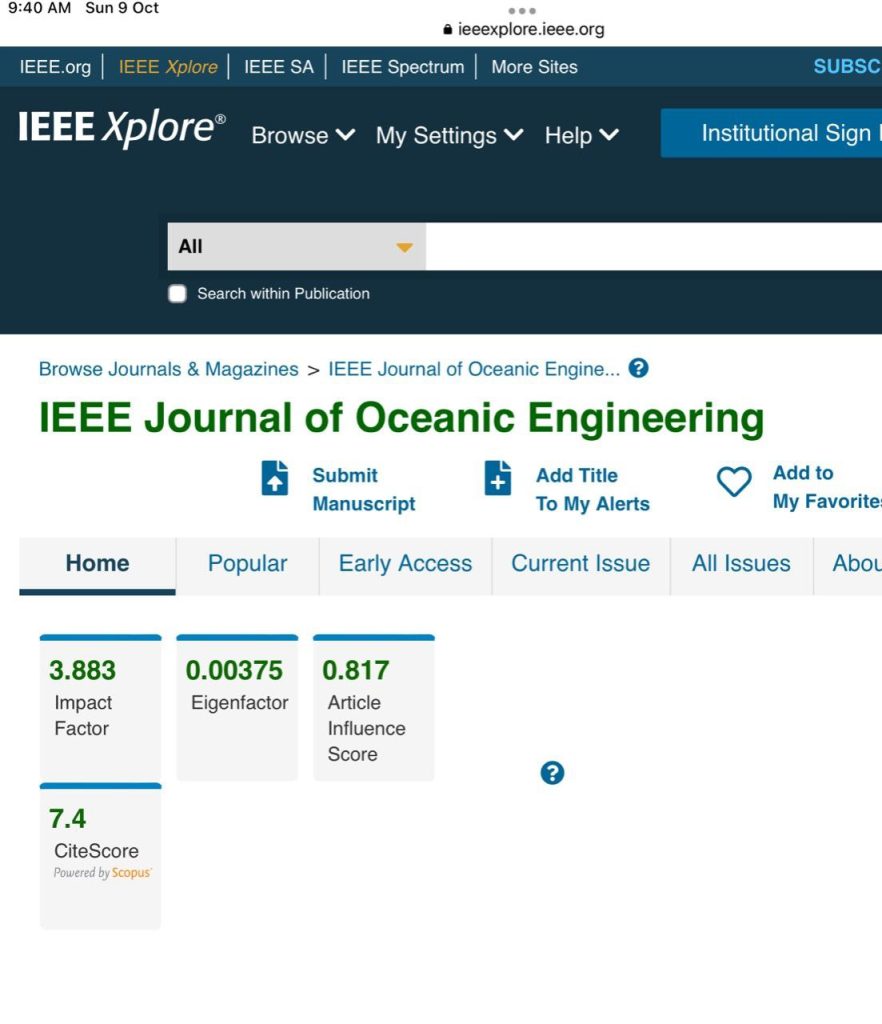Tap the three-dot menu above the address
Screen dimensions: 882x1024
click(522, 10)
